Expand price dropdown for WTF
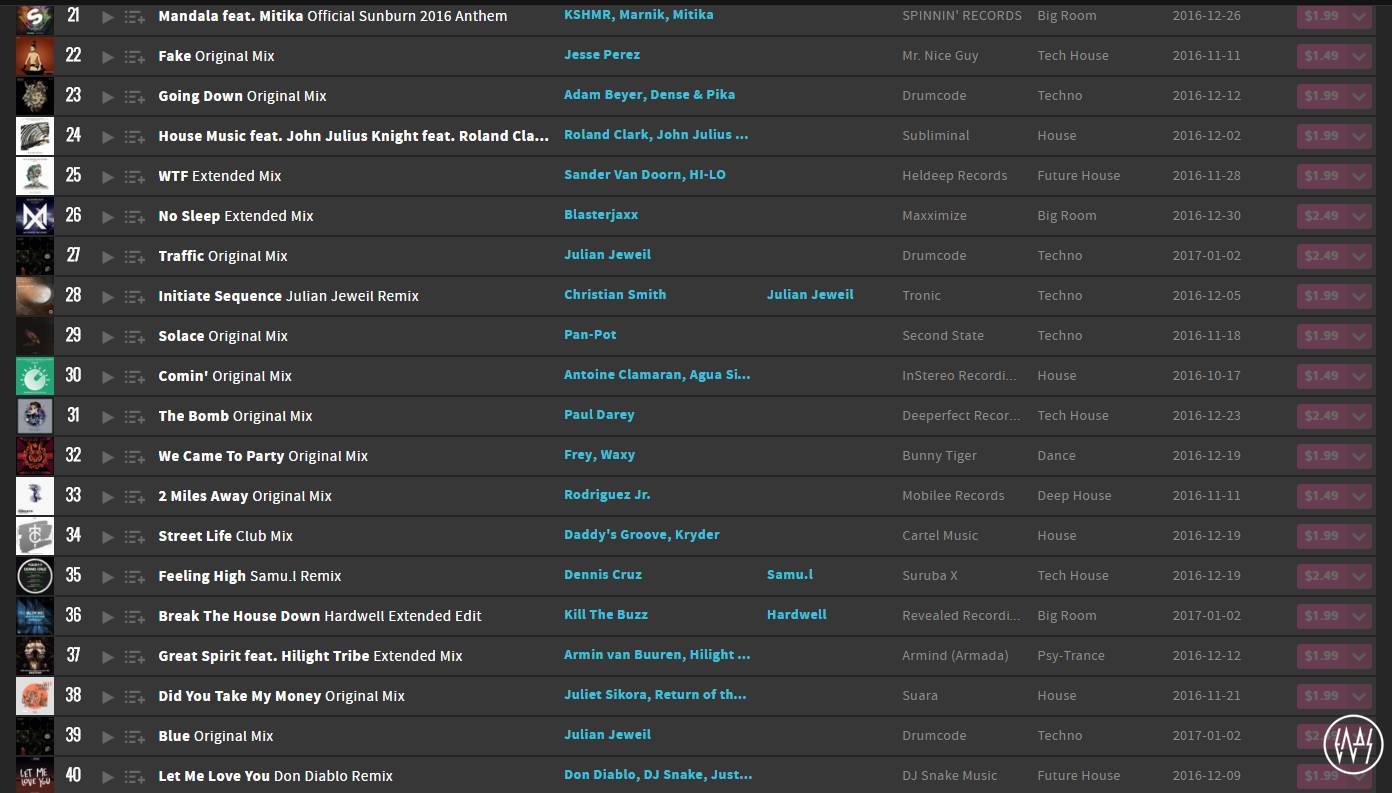The height and width of the screenshot is (793, 1392). pos(1359,176)
